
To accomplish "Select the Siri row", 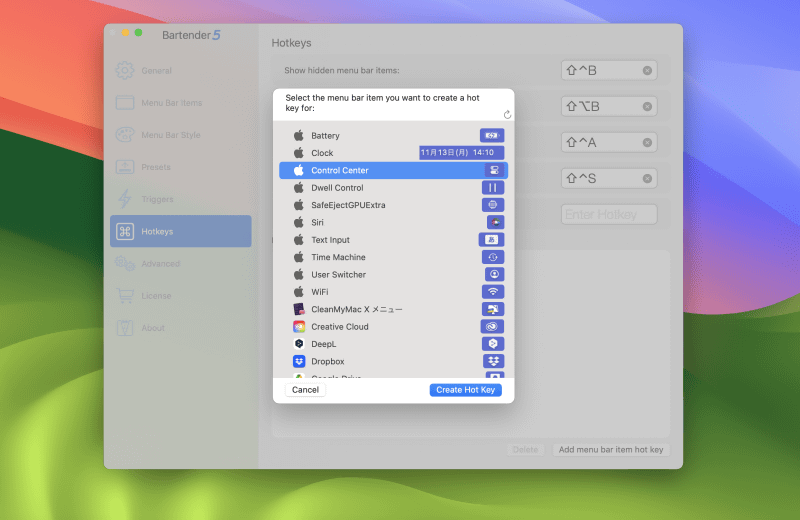I will point(393,222).
